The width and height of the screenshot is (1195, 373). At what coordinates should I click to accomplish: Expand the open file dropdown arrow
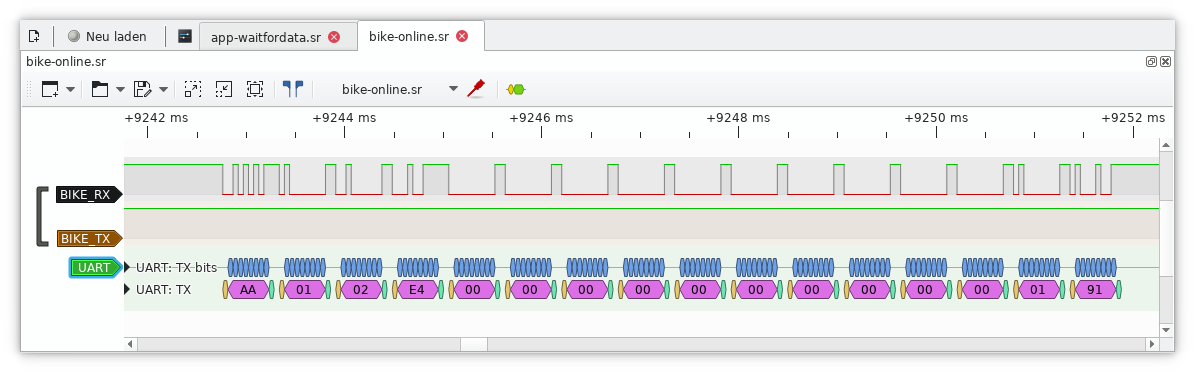point(120,89)
